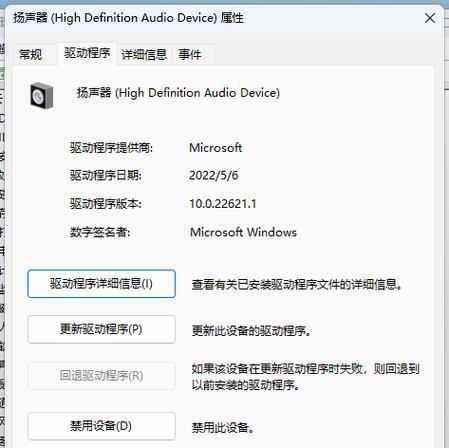The width and height of the screenshot is (449, 448).
Task: Select digital signer Microsoft Windows text
Action: 243,232
